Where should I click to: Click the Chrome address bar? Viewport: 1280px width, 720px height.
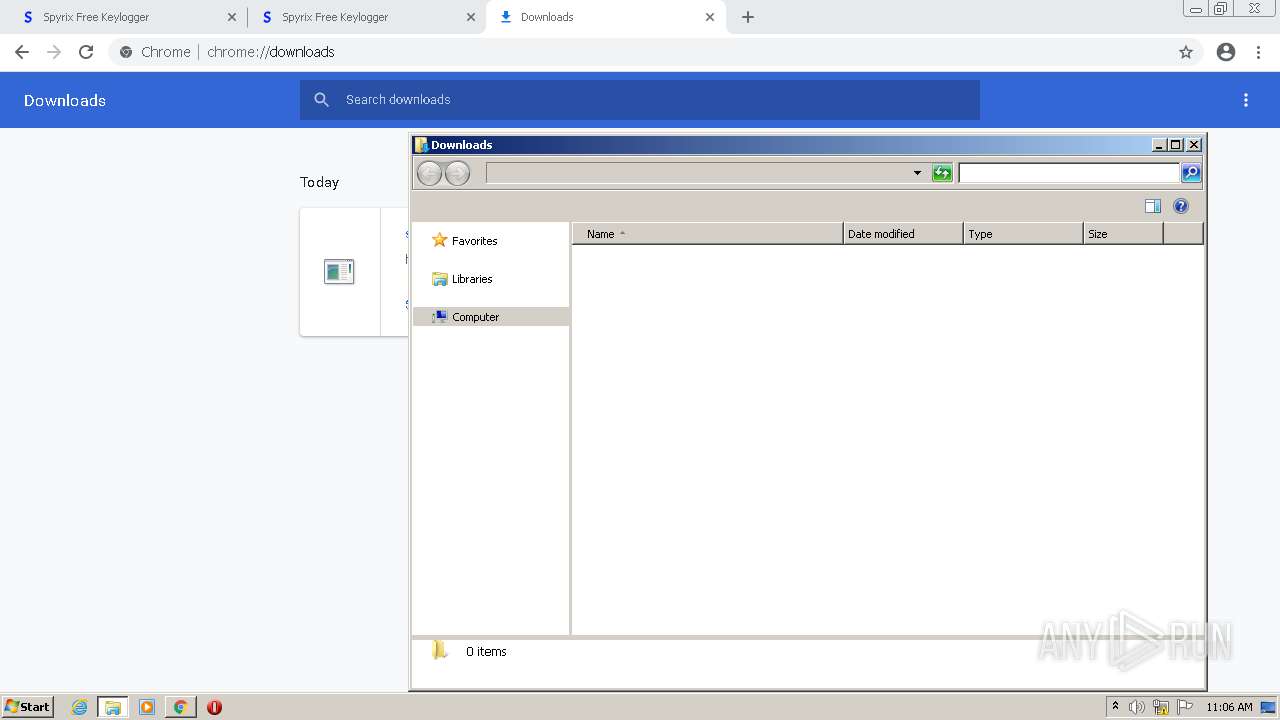[640, 52]
